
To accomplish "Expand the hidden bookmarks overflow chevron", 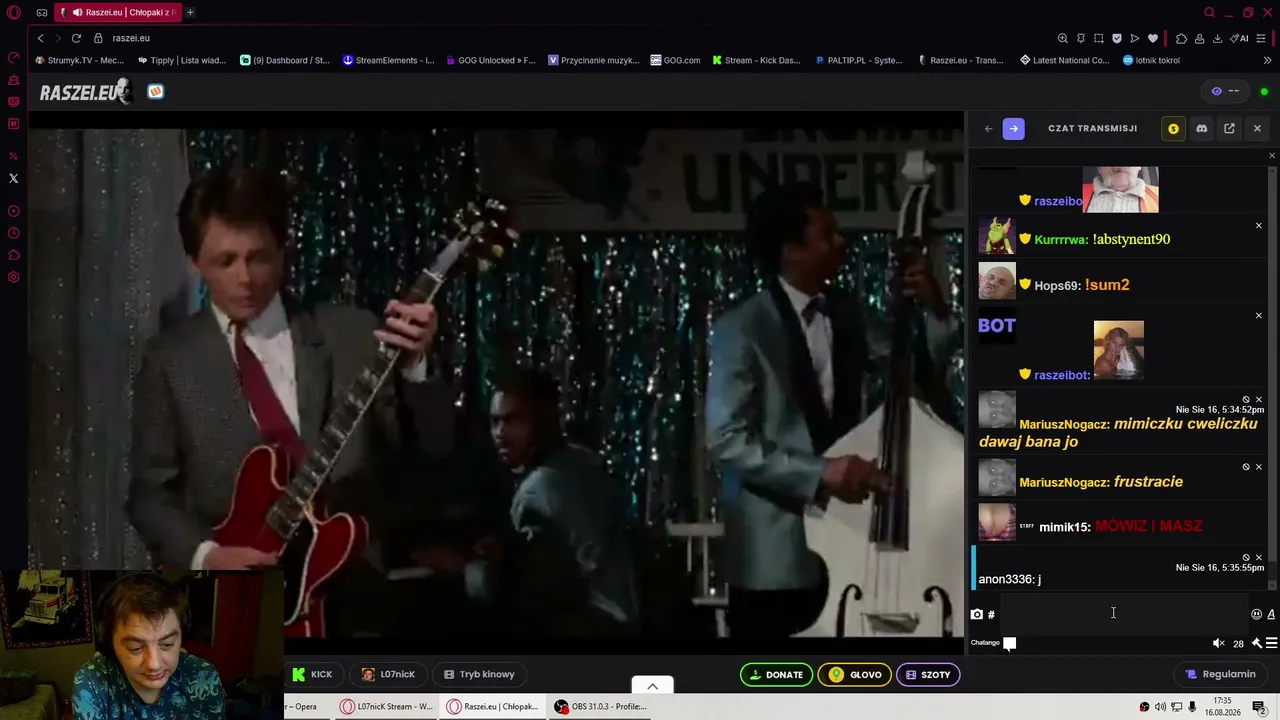I will tap(1266, 60).
